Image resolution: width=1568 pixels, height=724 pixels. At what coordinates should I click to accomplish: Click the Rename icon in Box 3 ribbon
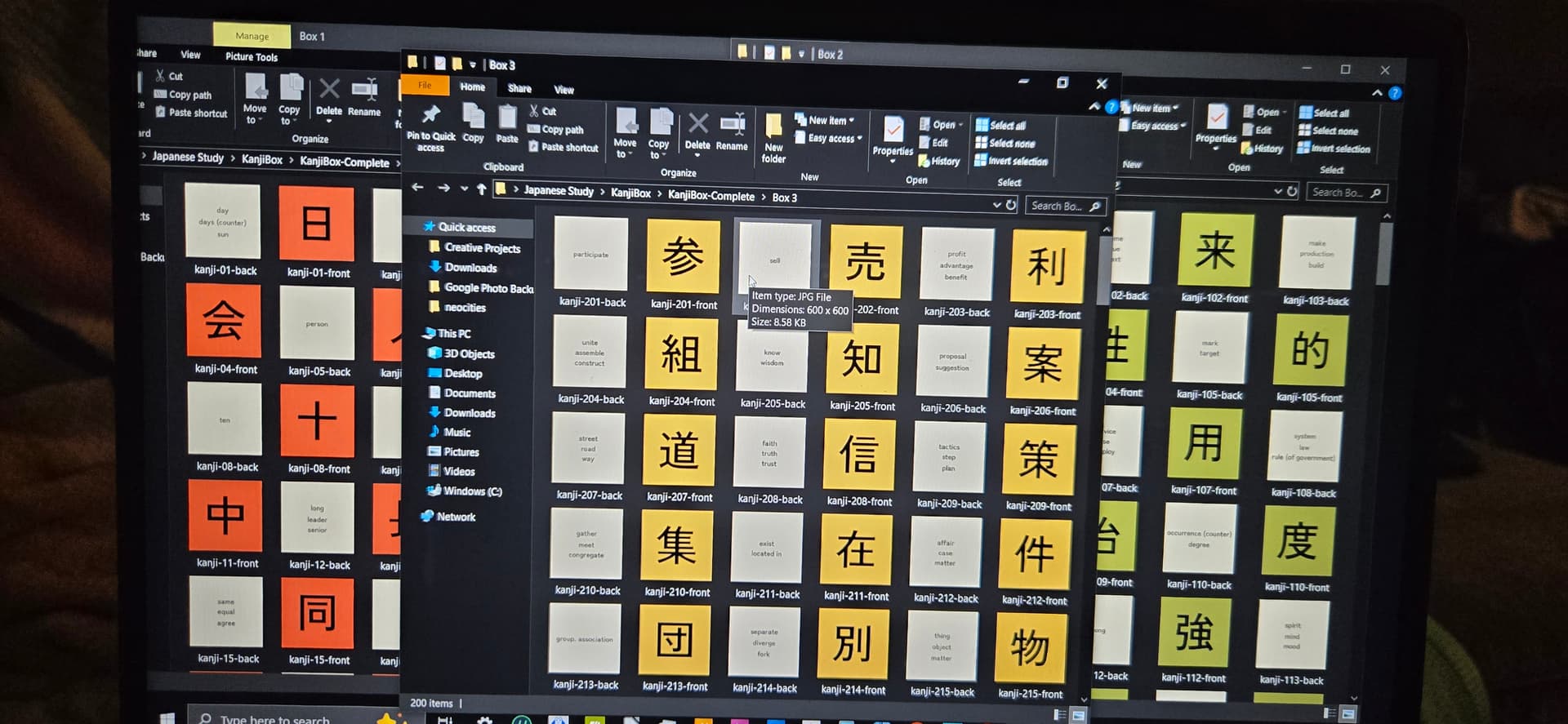click(732, 128)
